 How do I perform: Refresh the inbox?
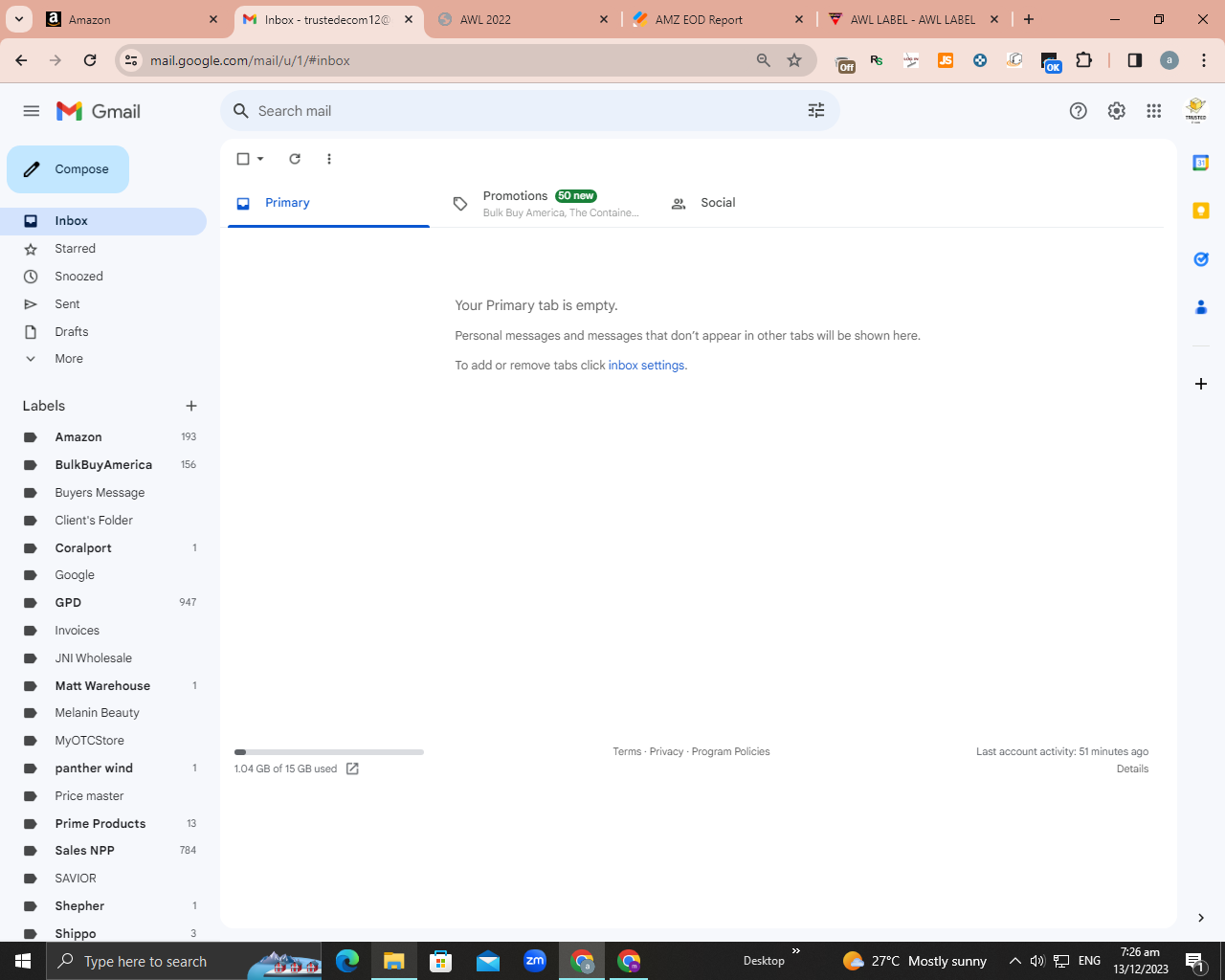coord(295,159)
